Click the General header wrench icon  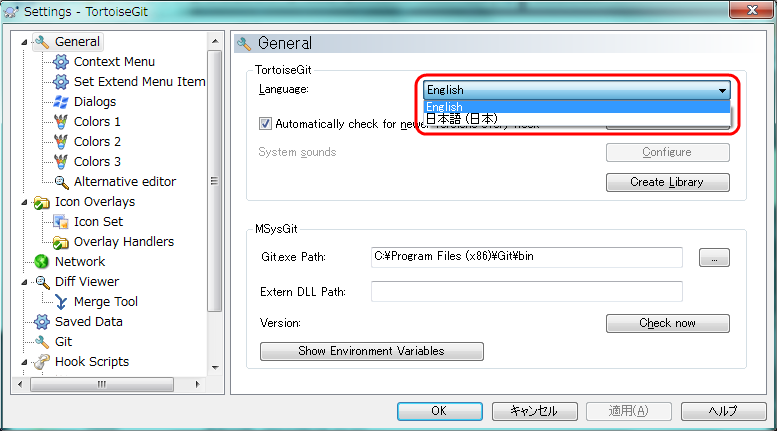(244, 44)
